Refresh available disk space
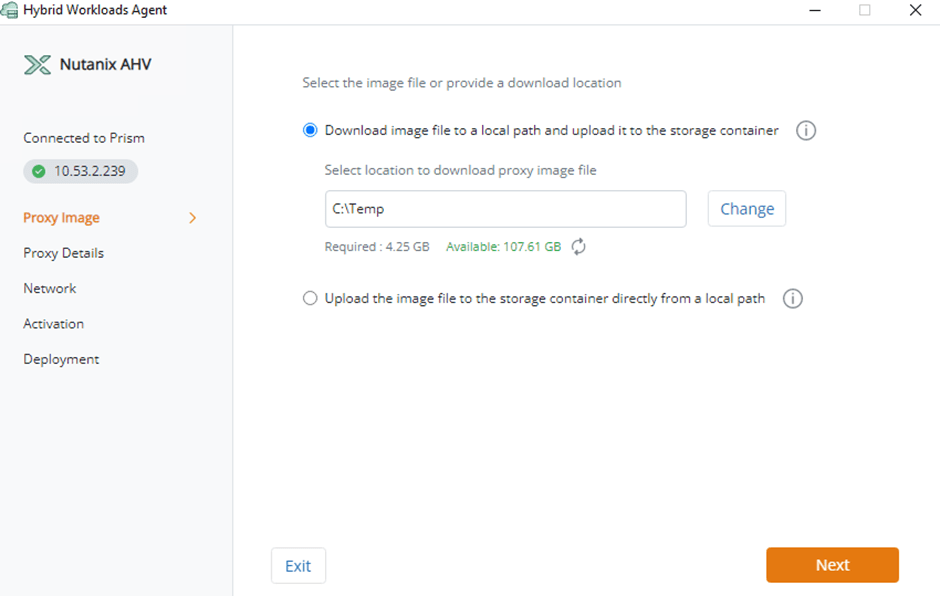 [x=579, y=247]
